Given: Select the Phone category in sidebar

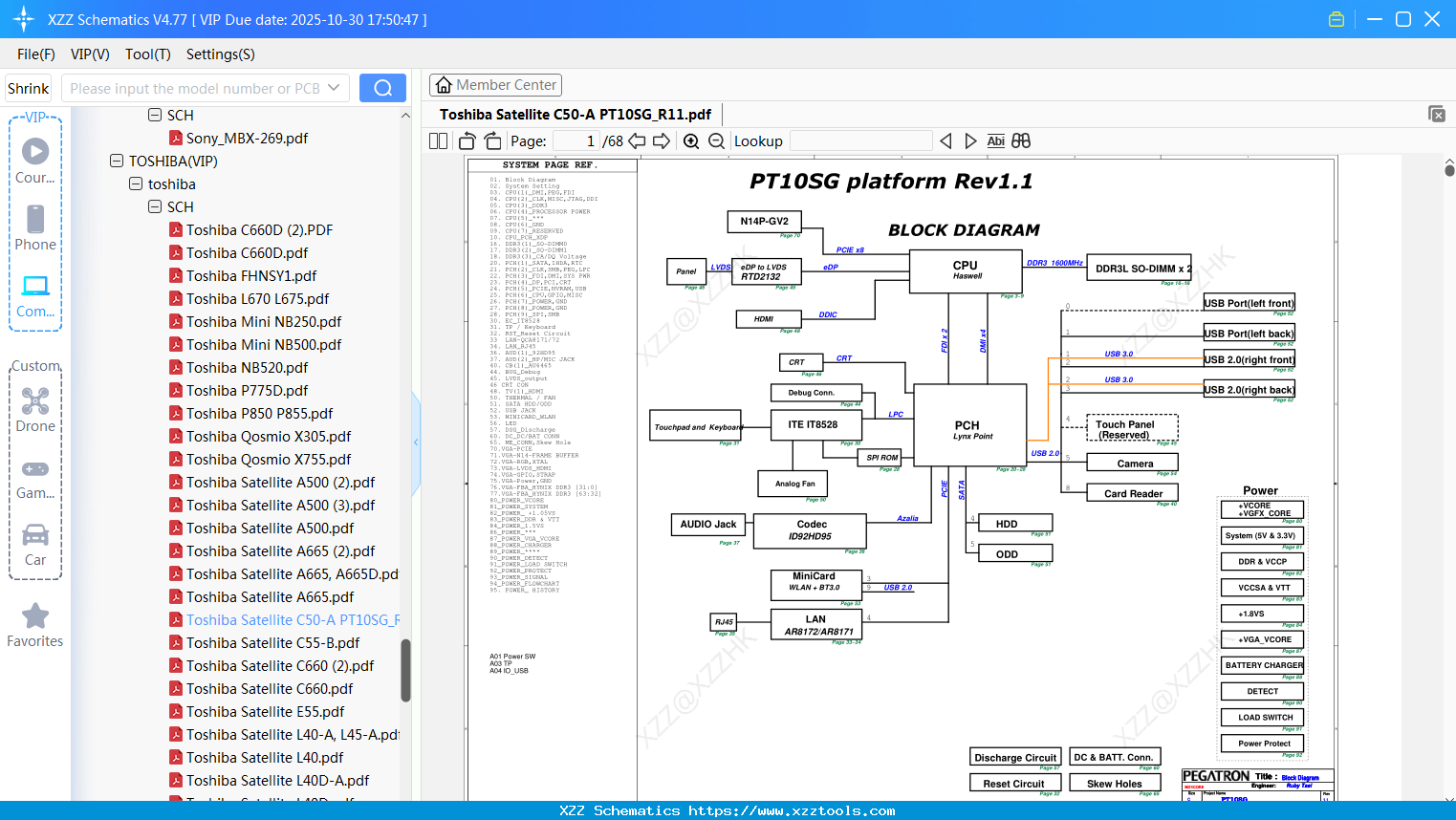Looking at the screenshot, I should click(x=35, y=228).
